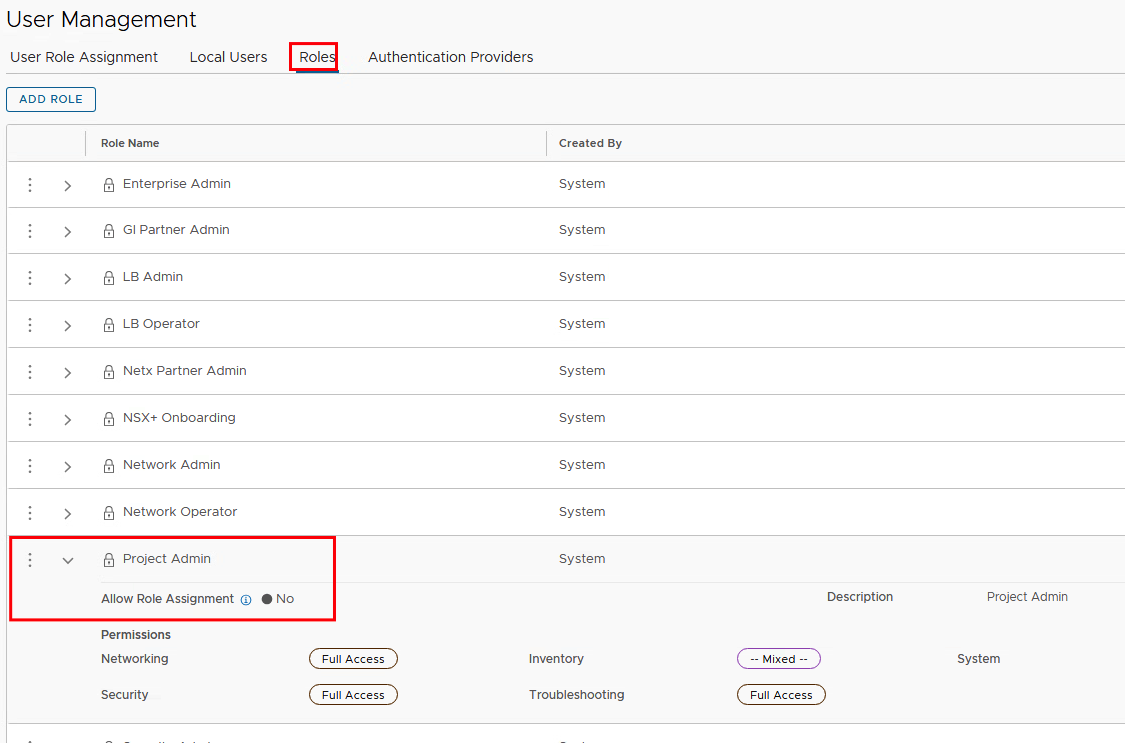
Task: Click the lock icon next to GI Partner Admin
Action: (109, 231)
